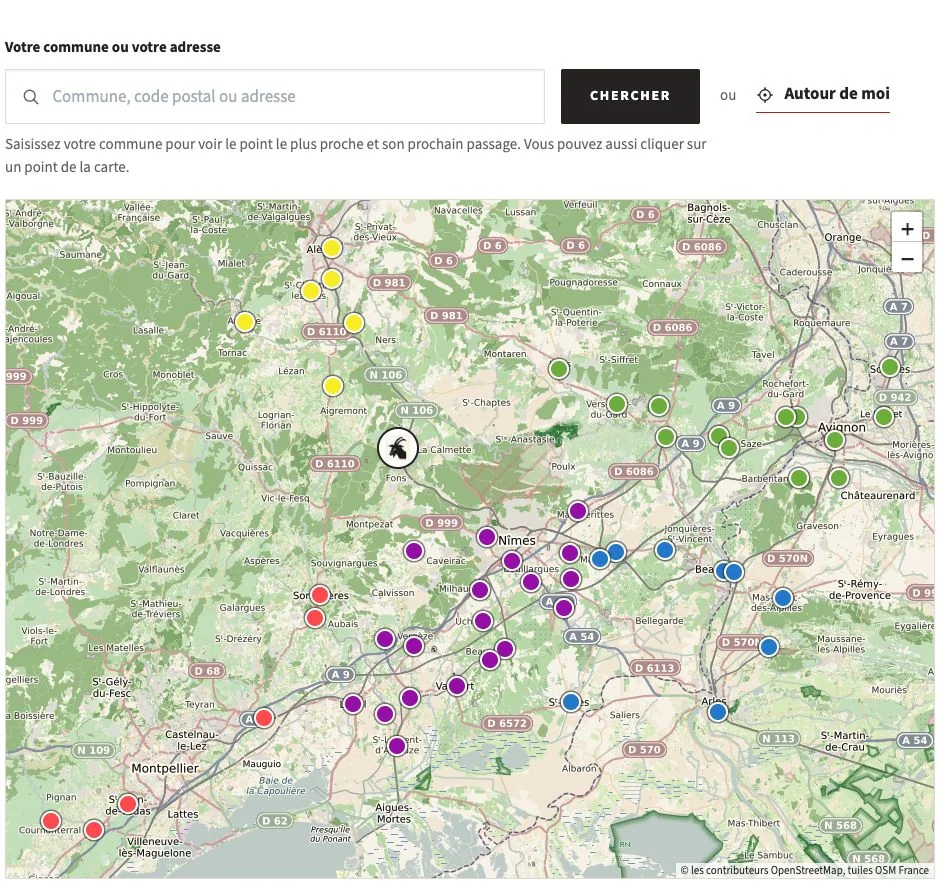The width and height of the screenshot is (944, 886).
Task: Click the Votre commune ou votre adresse label
Action: (113, 47)
